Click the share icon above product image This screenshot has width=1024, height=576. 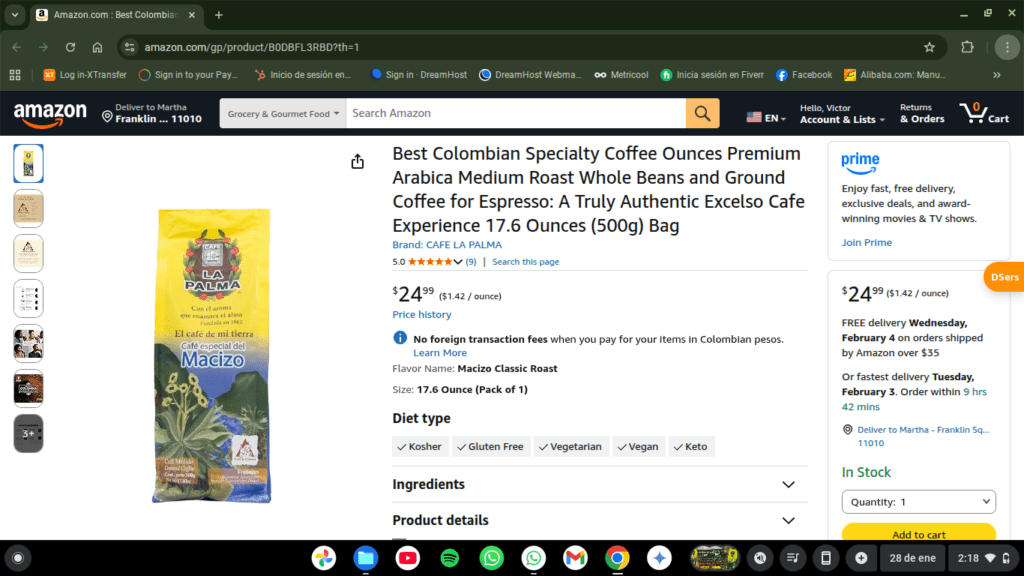coord(357,161)
